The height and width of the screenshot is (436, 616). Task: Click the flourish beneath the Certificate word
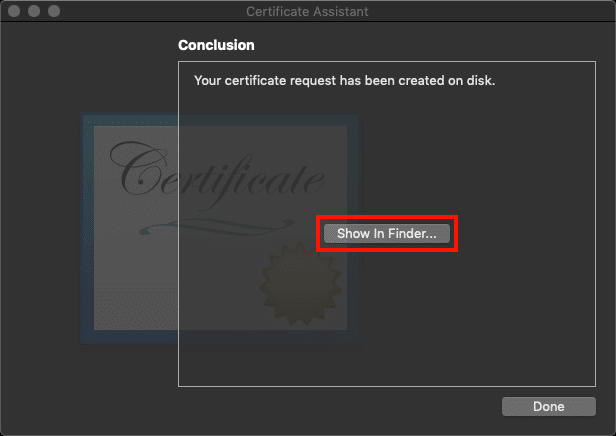tap(200, 226)
